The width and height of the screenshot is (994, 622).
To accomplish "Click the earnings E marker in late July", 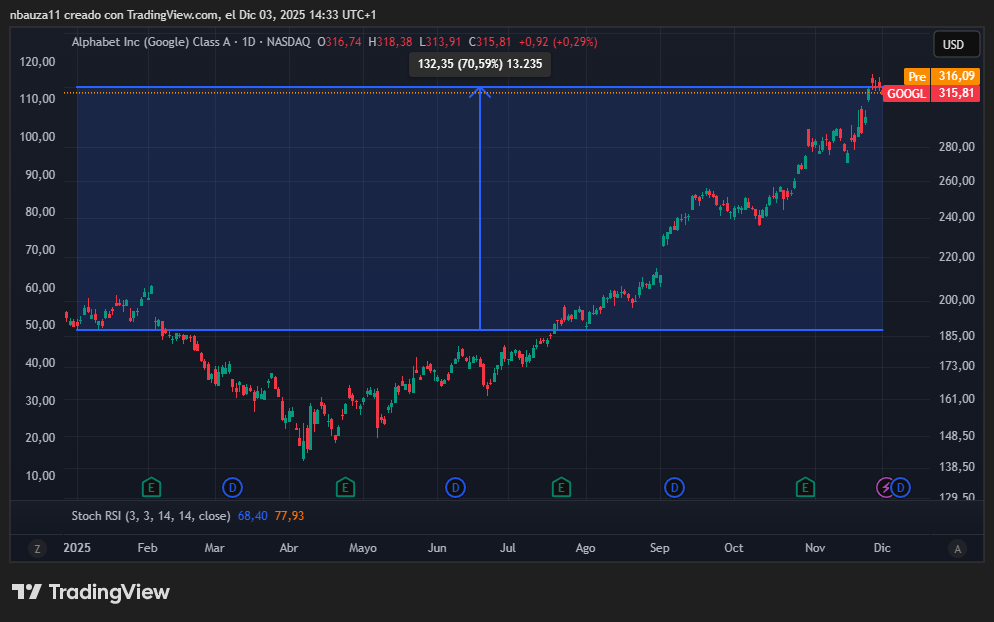I will click(x=561, y=487).
